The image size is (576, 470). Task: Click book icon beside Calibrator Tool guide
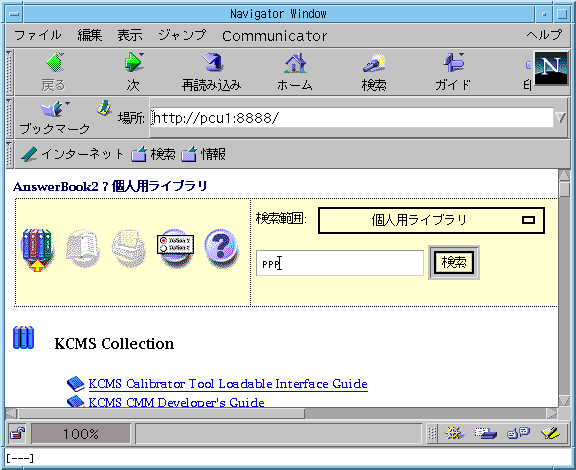click(76, 384)
